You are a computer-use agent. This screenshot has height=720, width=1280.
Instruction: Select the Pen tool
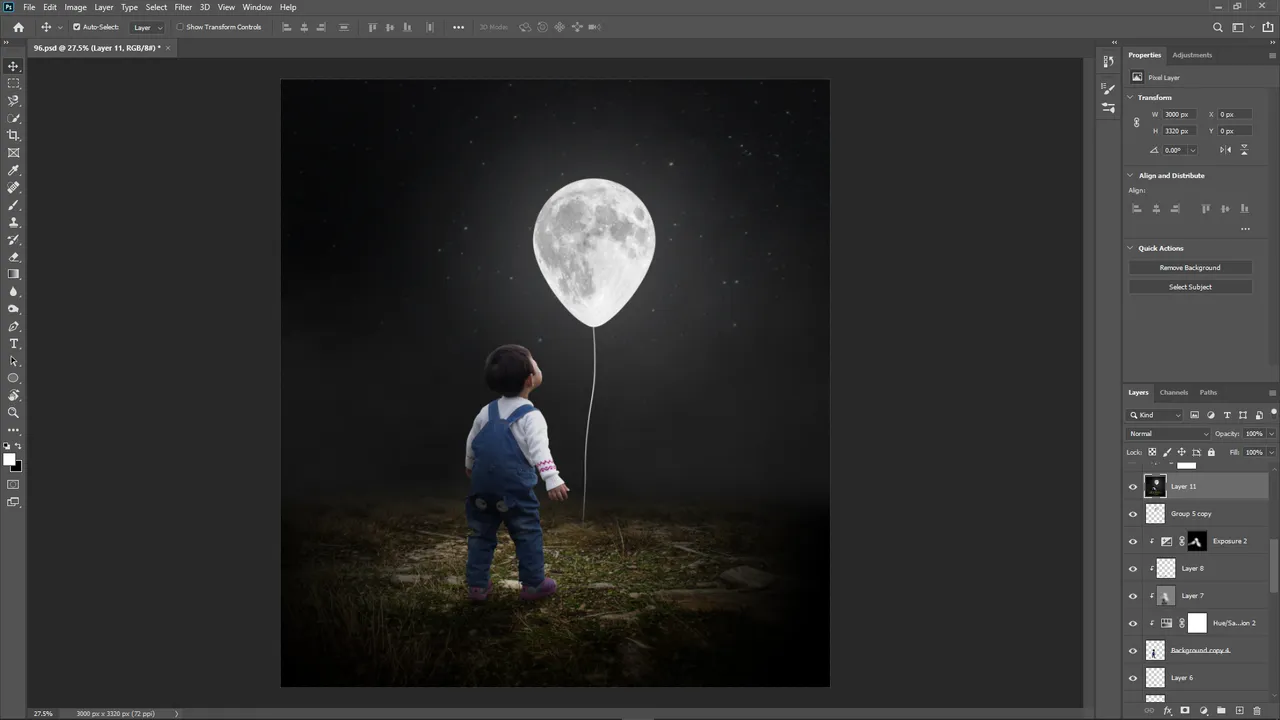[13, 326]
